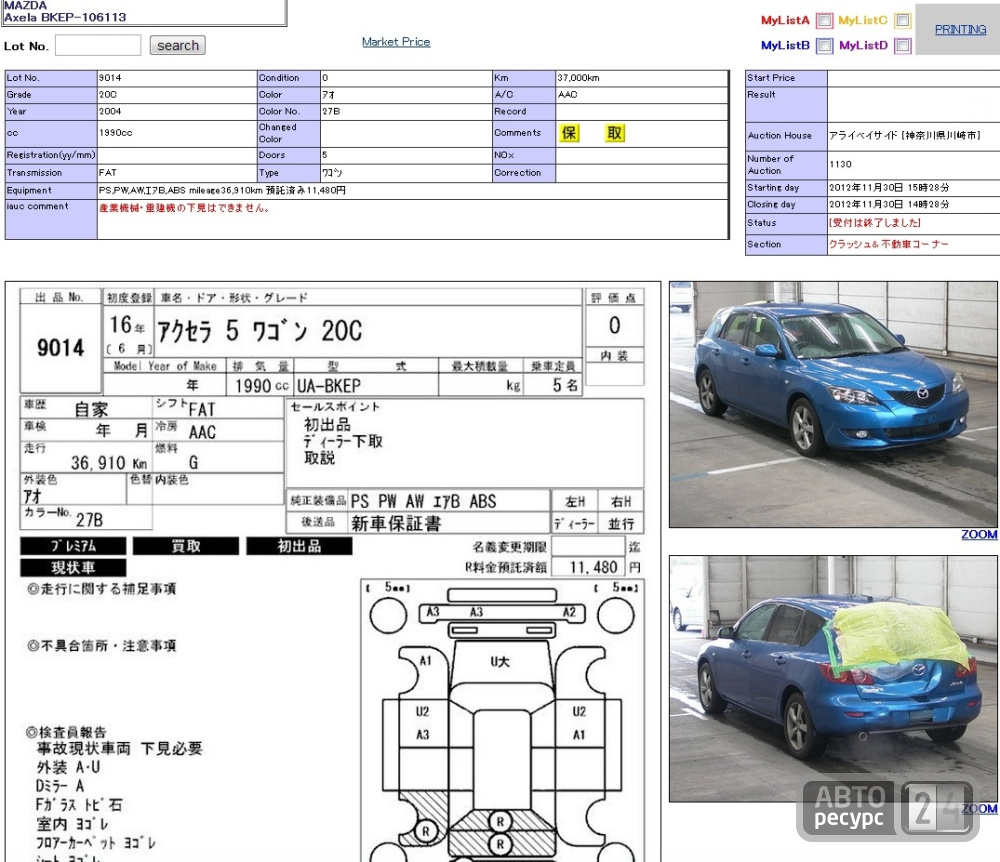Tick the MyListB checkbox
Screen dimensions: 1000x862
[x=824, y=45]
